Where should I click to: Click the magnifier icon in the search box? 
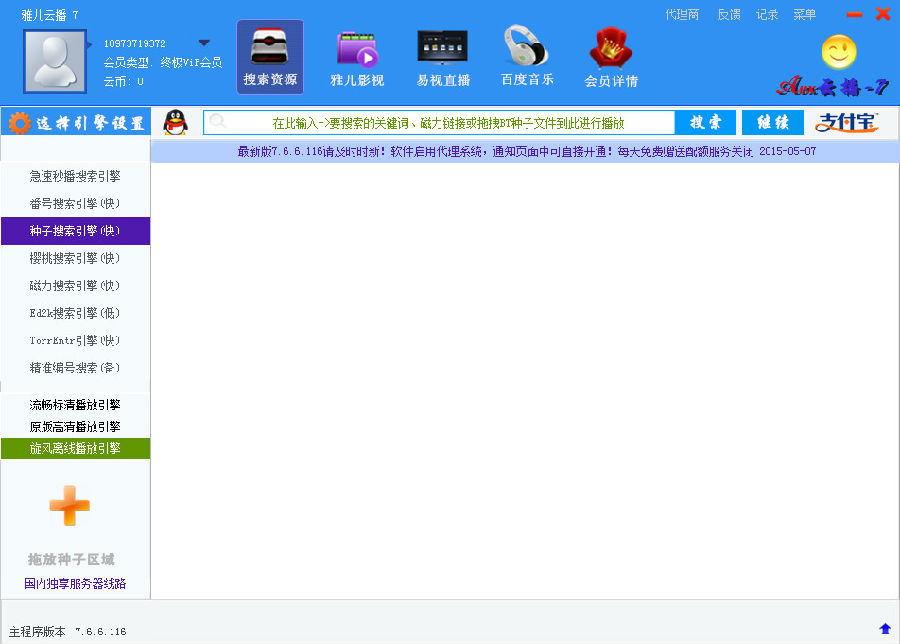pyautogui.click(x=218, y=121)
